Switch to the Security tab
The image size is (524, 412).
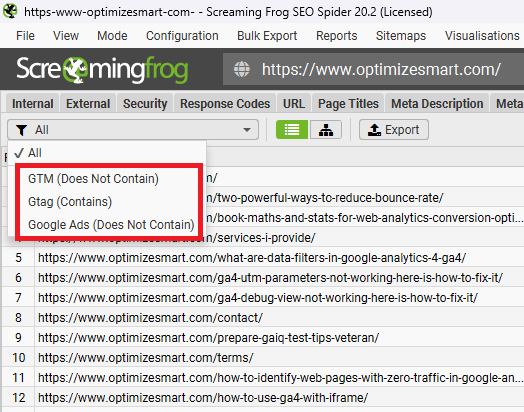point(145,104)
